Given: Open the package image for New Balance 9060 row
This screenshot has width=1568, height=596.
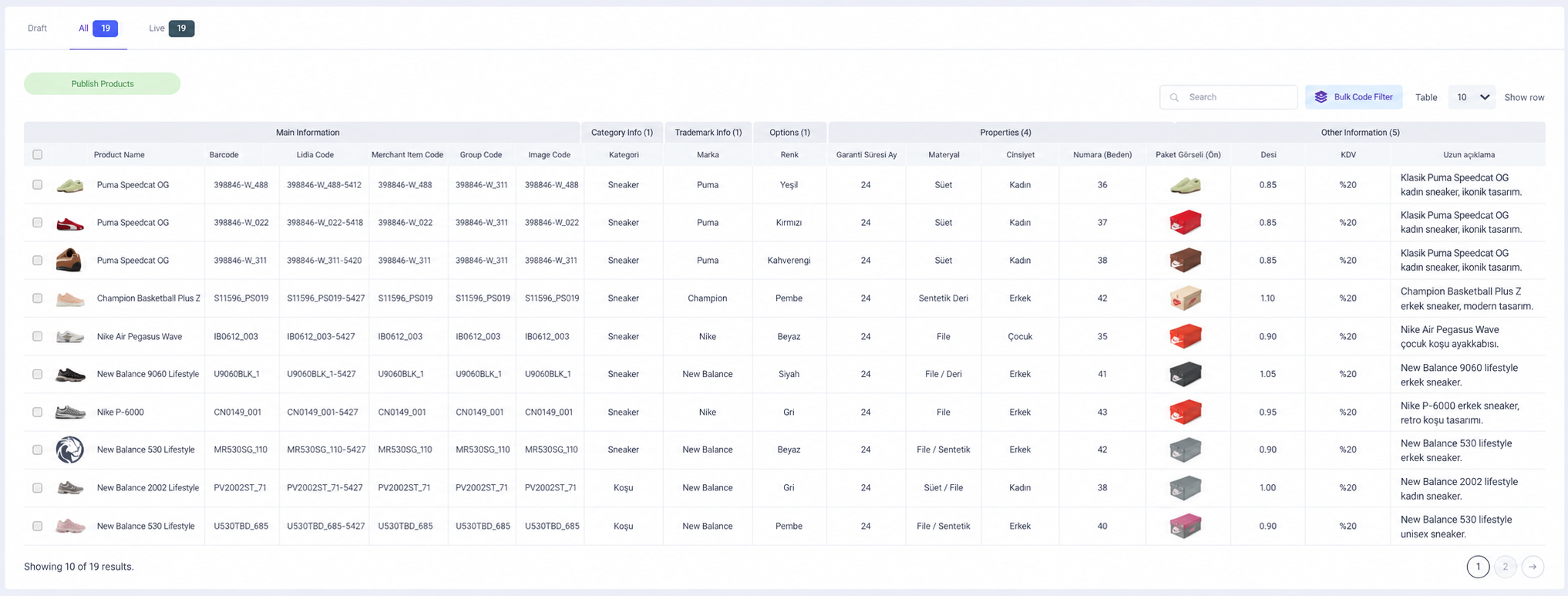Looking at the screenshot, I should click(x=1186, y=374).
